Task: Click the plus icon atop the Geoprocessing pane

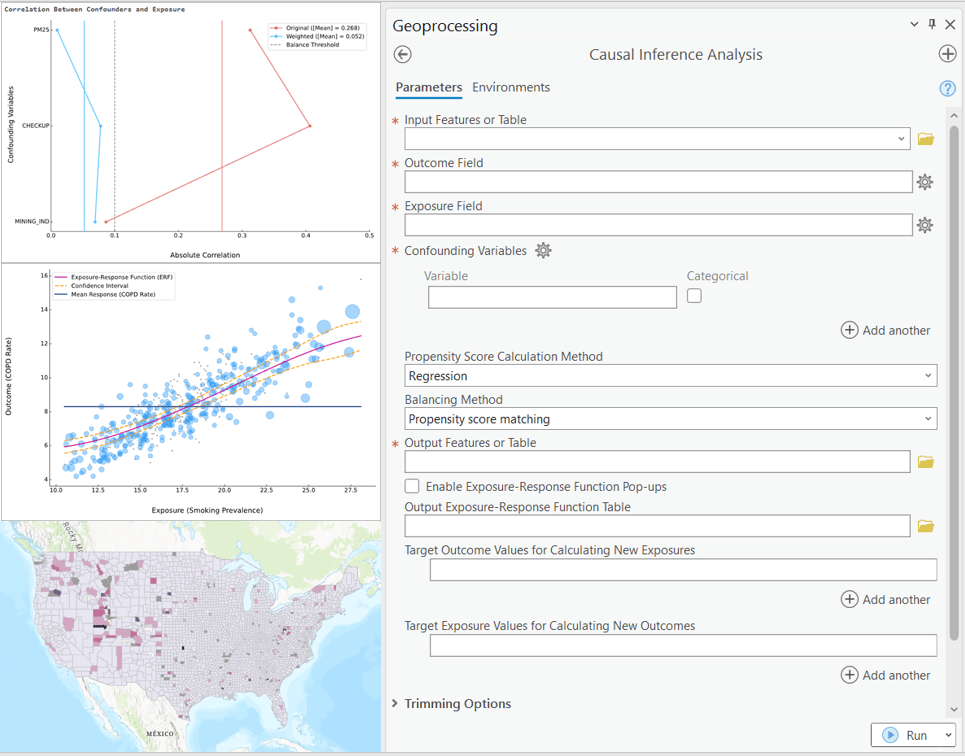Action: 948,54
